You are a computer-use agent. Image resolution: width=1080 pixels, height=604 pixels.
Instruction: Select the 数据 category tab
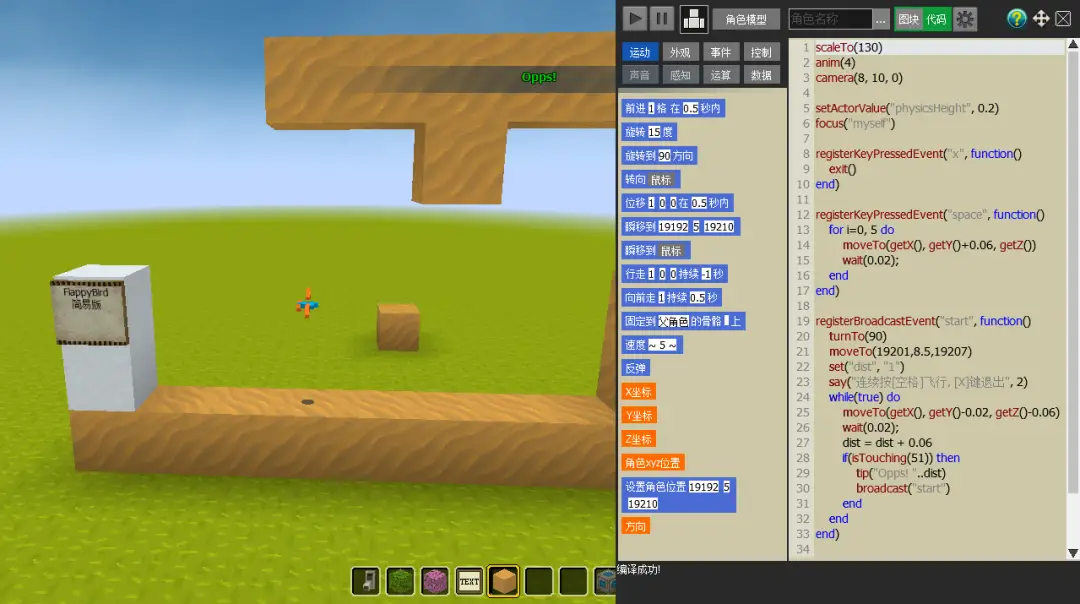[x=761, y=75]
